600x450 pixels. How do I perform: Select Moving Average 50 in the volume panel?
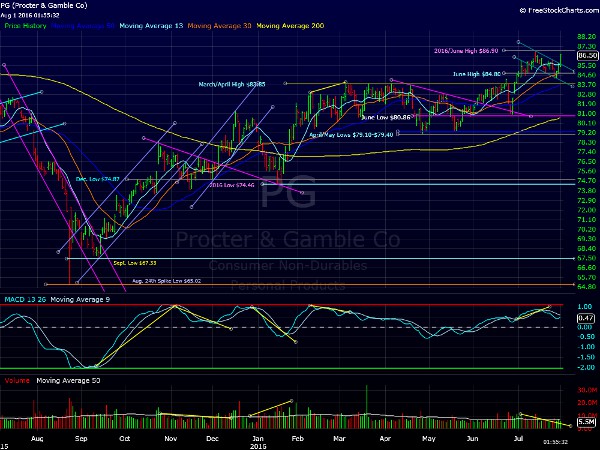[x=68, y=380]
